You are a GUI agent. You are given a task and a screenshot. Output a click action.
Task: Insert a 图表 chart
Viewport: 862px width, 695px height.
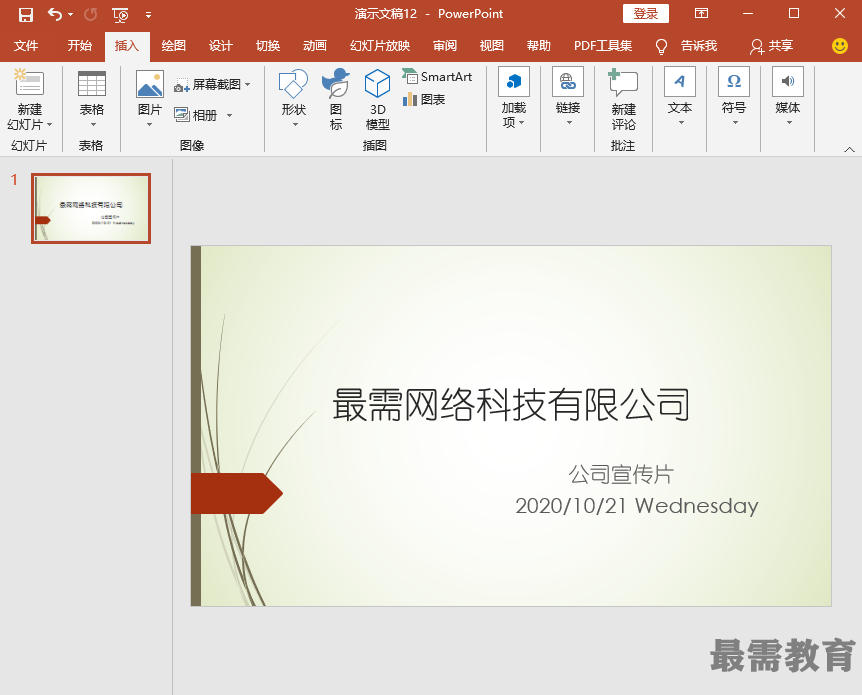[x=424, y=100]
